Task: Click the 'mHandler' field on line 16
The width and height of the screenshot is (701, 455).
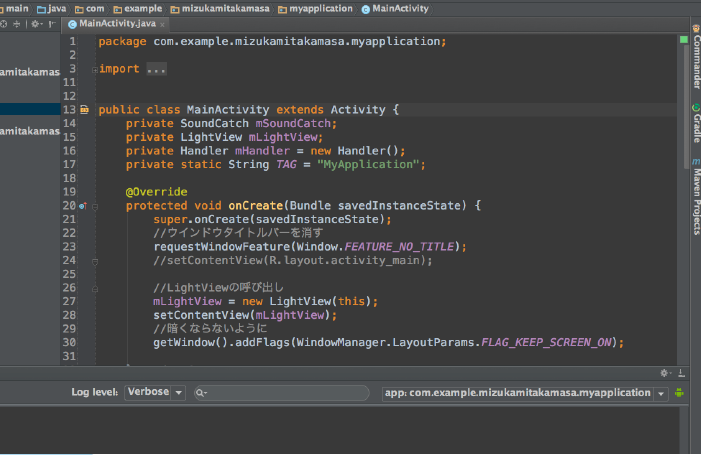Action: pos(262,151)
